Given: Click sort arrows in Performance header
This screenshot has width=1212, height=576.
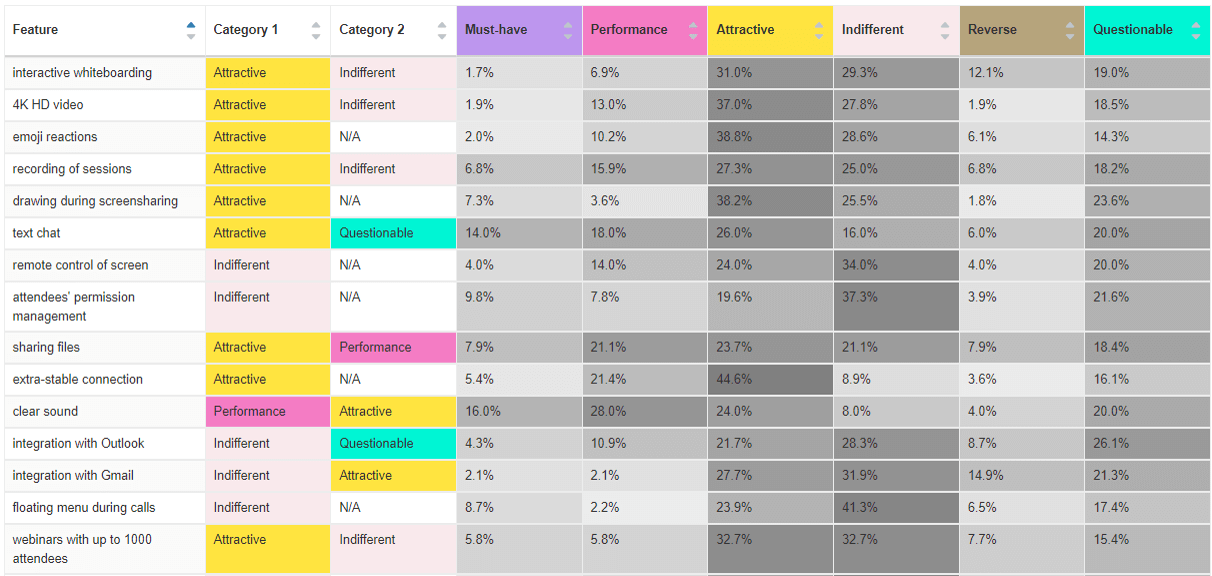Looking at the screenshot, I should click(x=693, y=30).
